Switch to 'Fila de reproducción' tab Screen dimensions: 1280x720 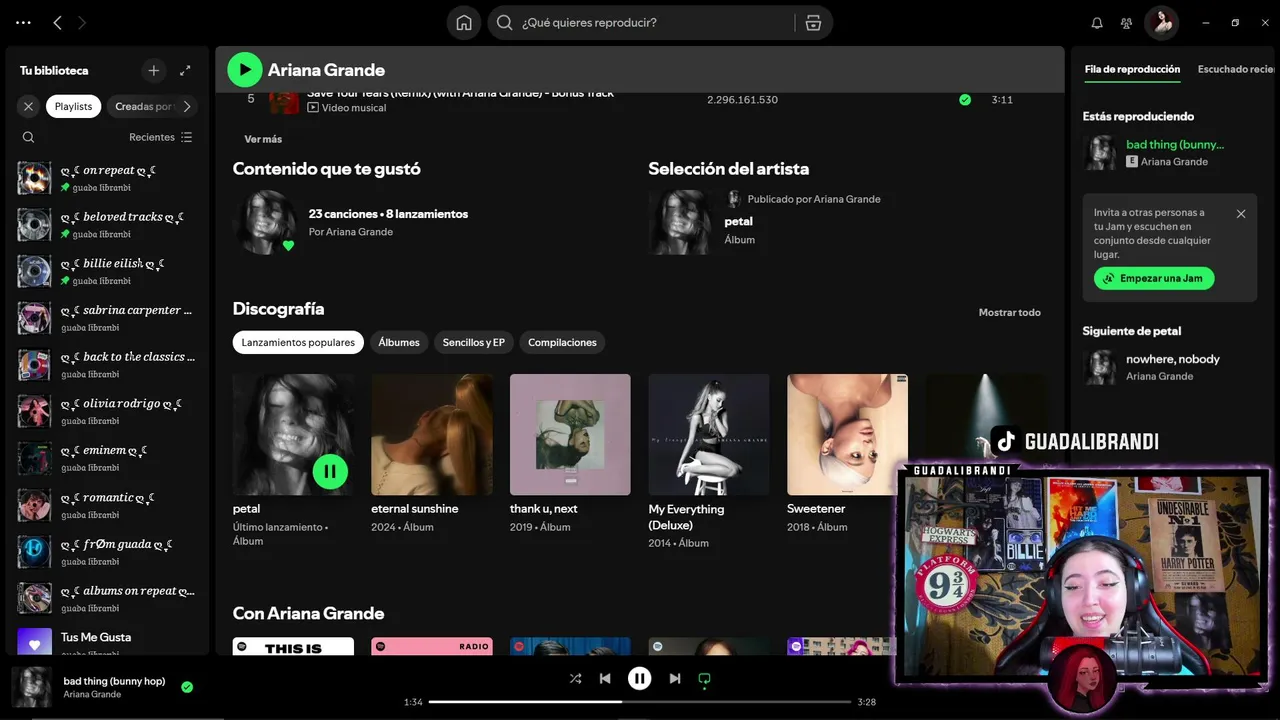point(1132,69)
